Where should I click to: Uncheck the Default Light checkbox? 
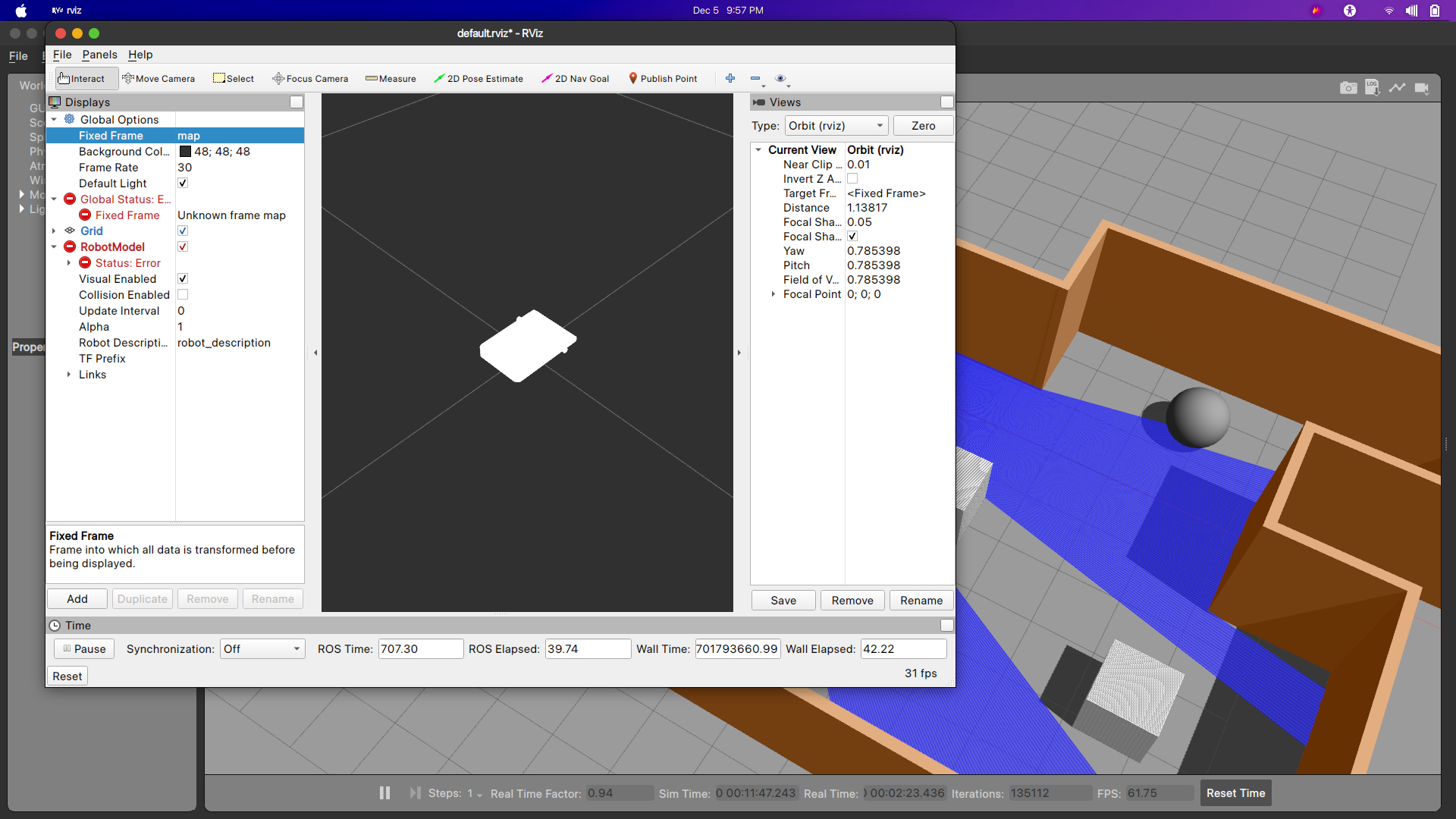(183, 184)
